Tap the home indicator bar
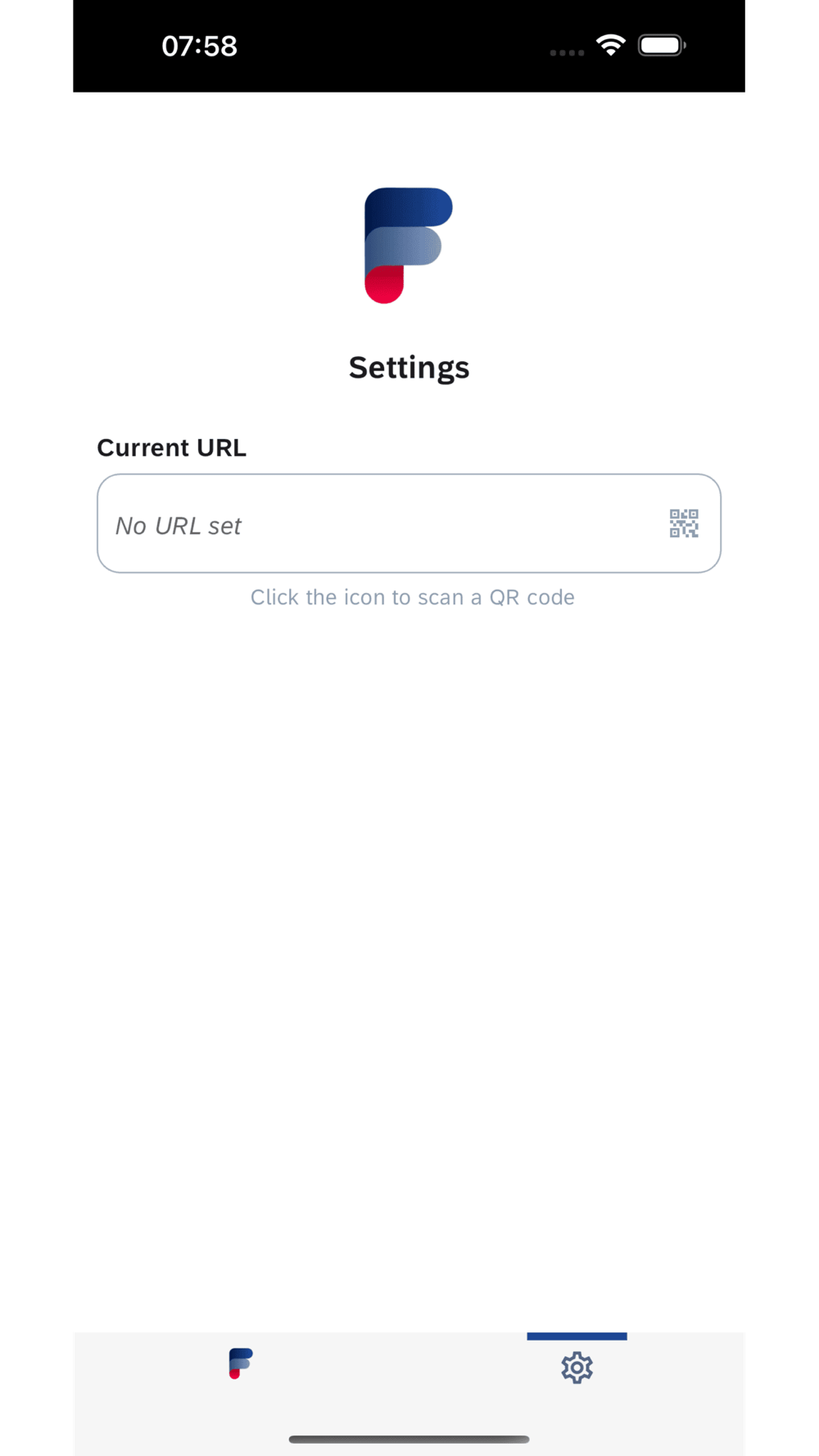This screenshot has height=1456, width=819. (409, 1439)
